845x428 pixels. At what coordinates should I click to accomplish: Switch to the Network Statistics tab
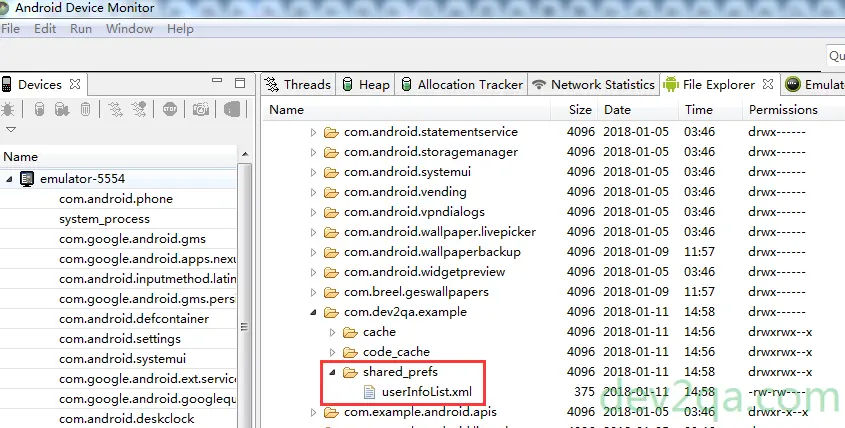point(593,85)
